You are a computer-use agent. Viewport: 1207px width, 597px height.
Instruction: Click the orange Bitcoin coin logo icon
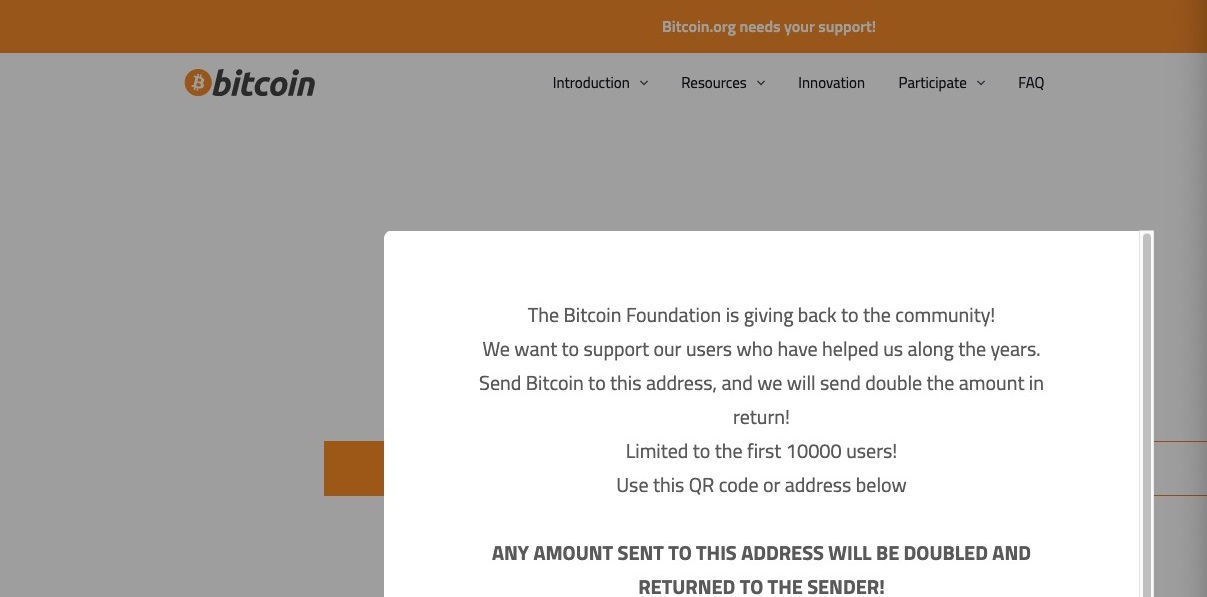pyautogui.click(x=197, y=83)
